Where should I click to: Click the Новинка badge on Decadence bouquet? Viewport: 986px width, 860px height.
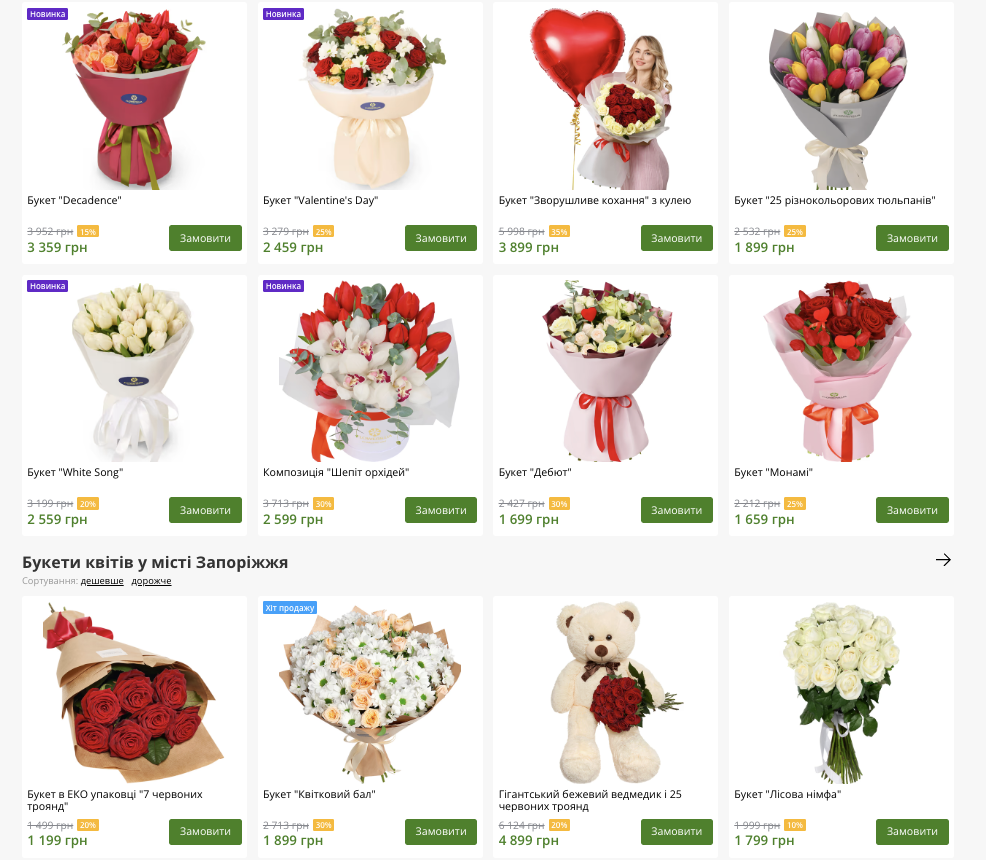[x=47, y=14]
